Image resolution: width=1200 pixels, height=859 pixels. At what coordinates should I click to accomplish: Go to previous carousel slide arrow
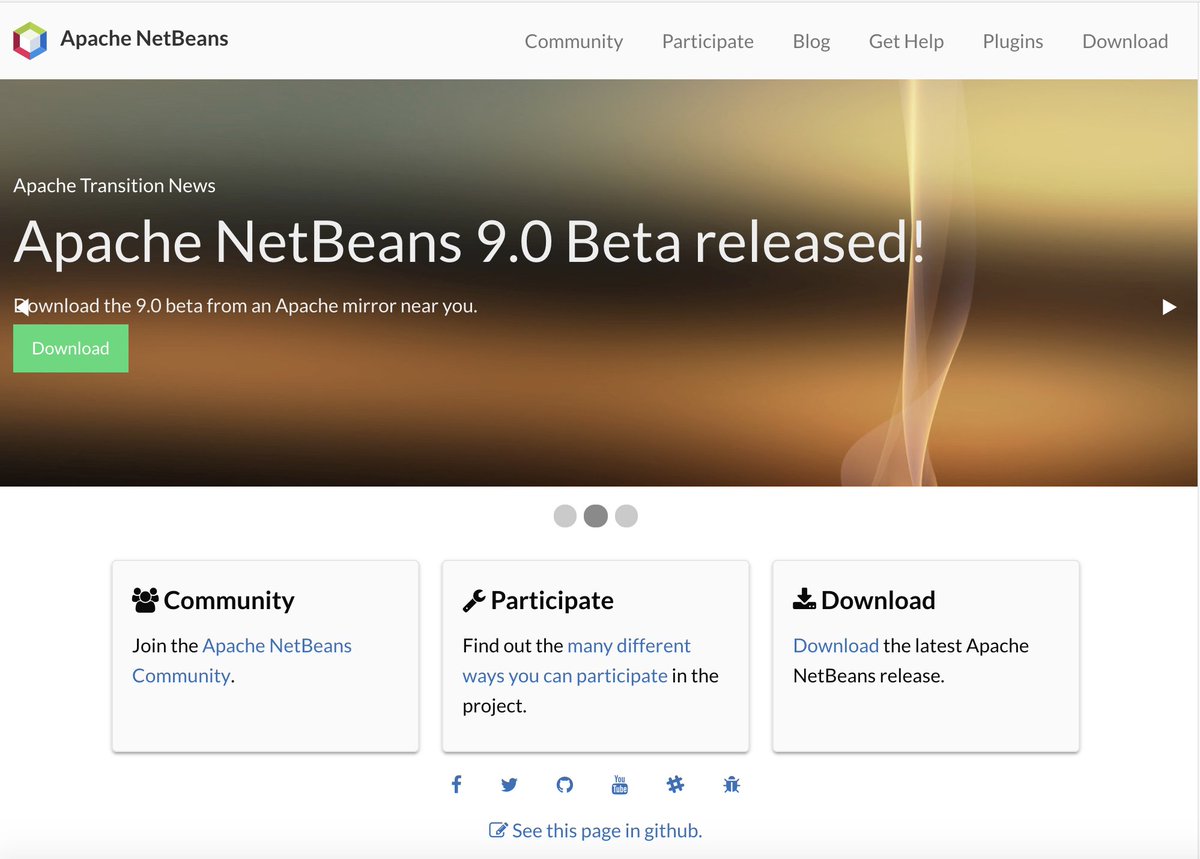(21, 307)
